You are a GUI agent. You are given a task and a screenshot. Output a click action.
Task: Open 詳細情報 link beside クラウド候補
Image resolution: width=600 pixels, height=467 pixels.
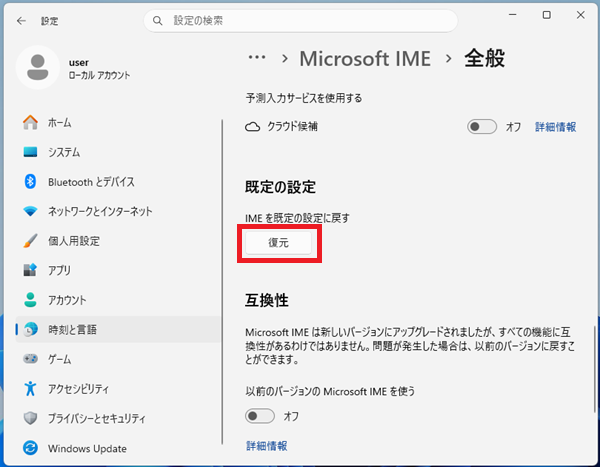click(555, 127)
